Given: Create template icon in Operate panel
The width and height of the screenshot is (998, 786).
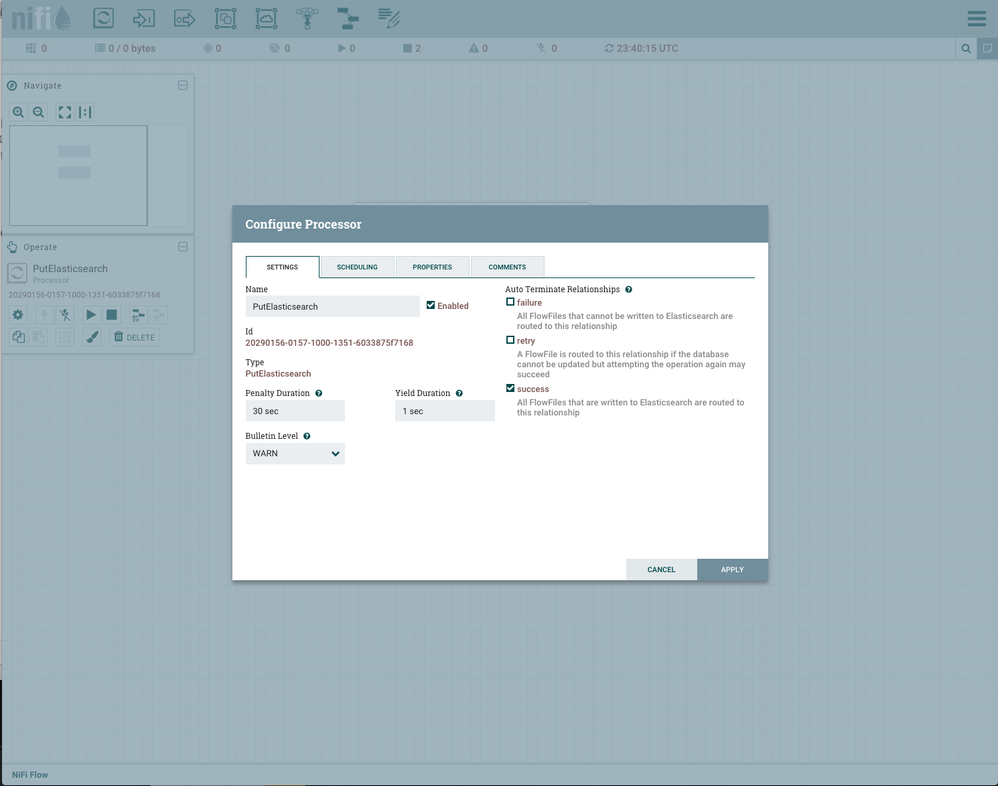Looking at the screenshot, I should pyautogui.click(x=138, y=314).
